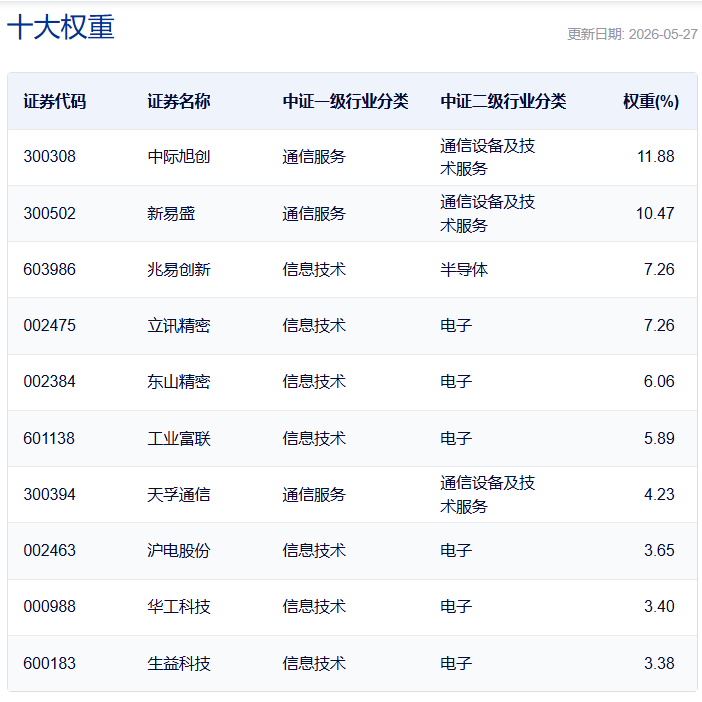Click the weight value 4.23
Image resolution: width=702 pixels, height=702 pixels.
[x=659, y=495]
